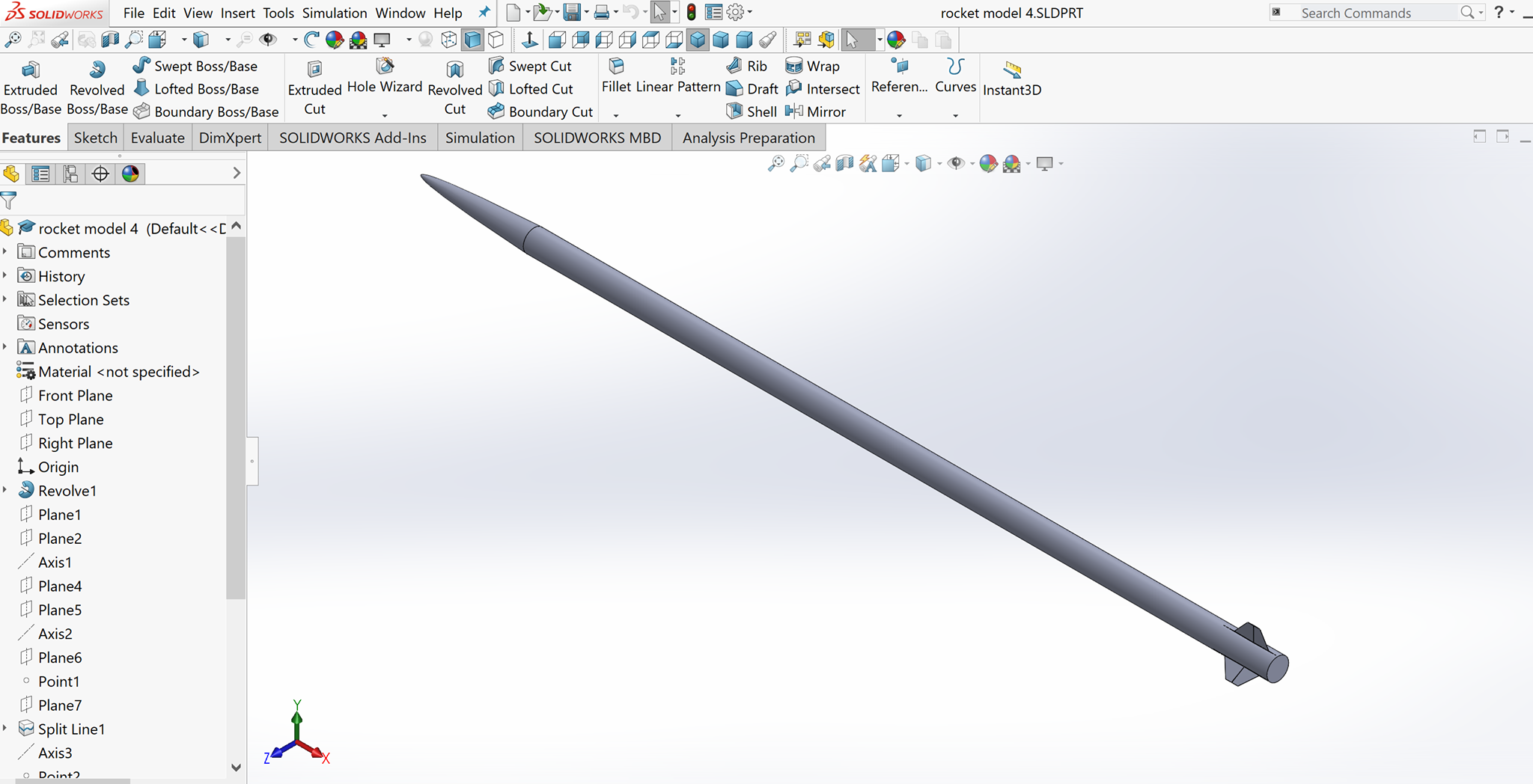This screenshot has width=1533, height=784.
Task: Pick the Boundary Cut tool
Action: (540, 111)
